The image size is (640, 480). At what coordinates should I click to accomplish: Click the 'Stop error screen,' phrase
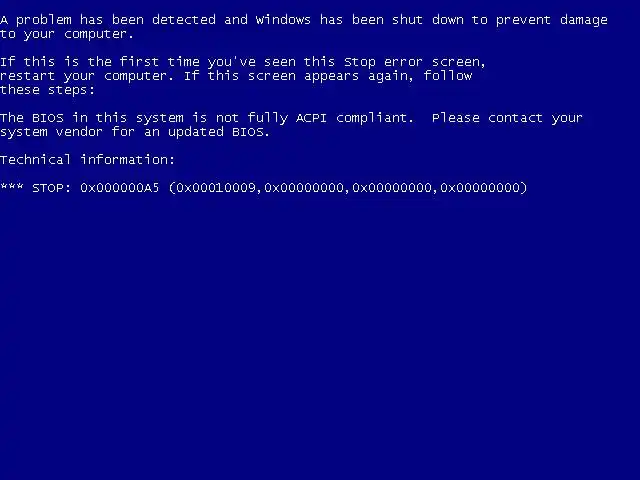[415, 62]
